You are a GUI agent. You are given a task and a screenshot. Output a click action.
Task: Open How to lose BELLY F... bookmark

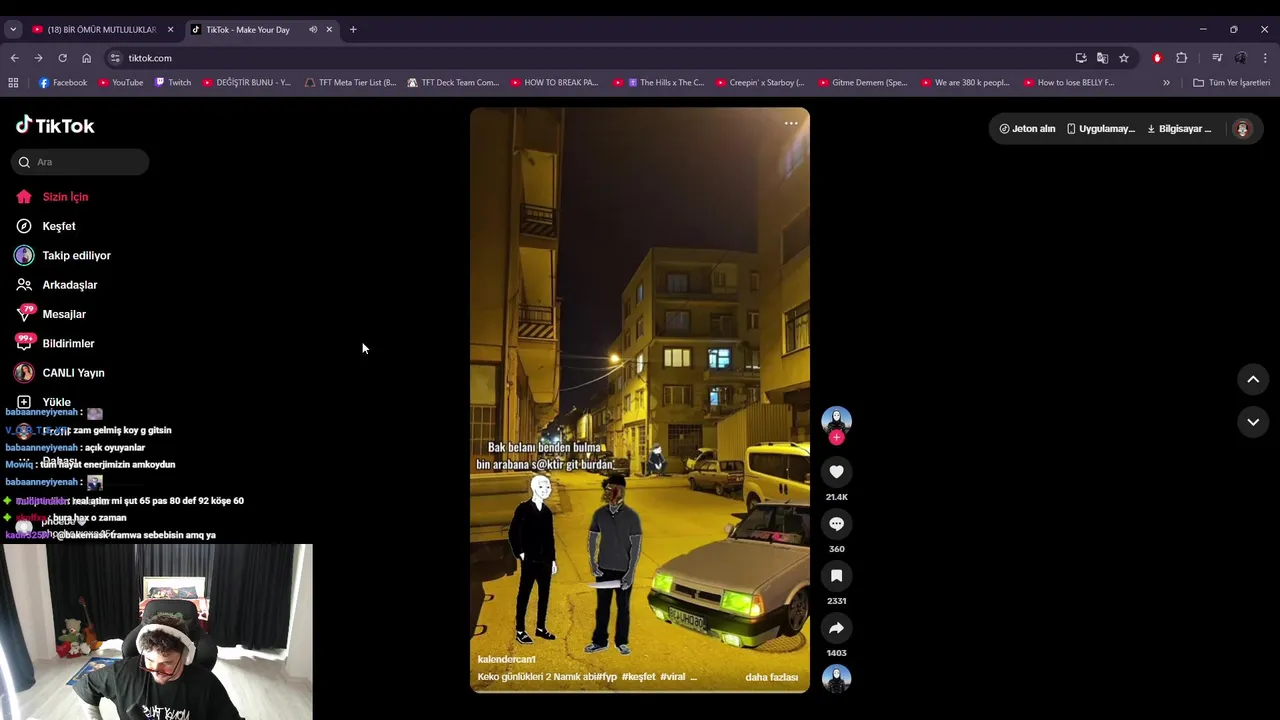1068,83
